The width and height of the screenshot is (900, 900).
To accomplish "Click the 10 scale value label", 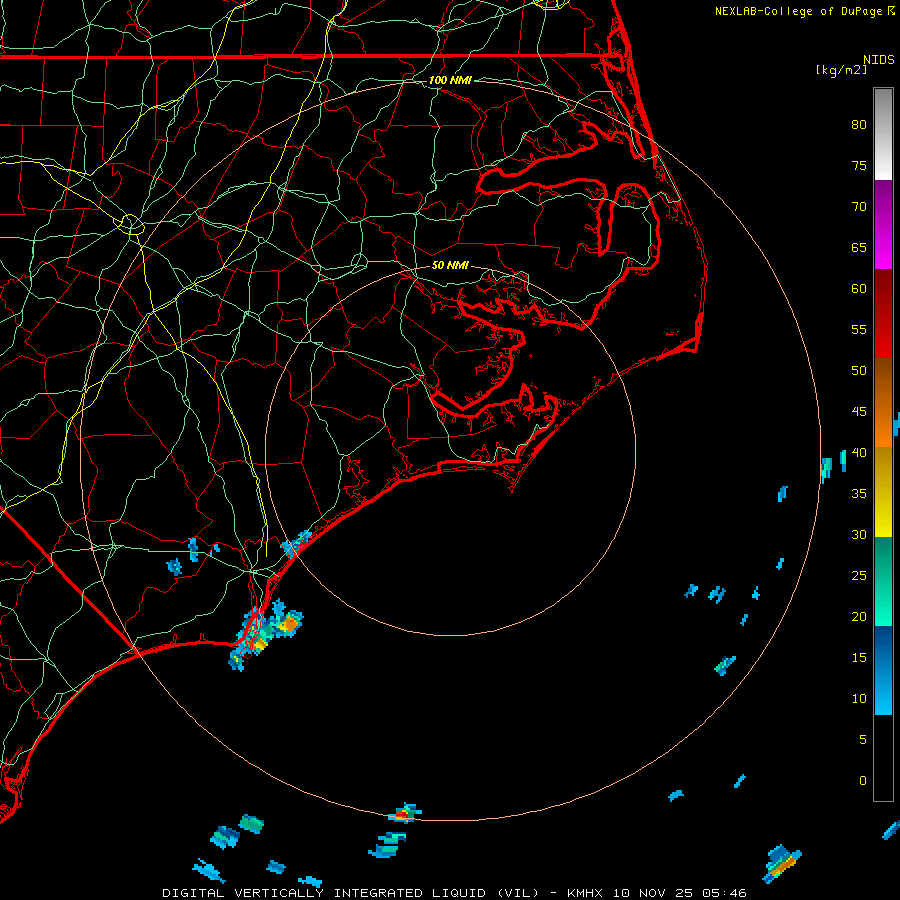I will [859, 699].
